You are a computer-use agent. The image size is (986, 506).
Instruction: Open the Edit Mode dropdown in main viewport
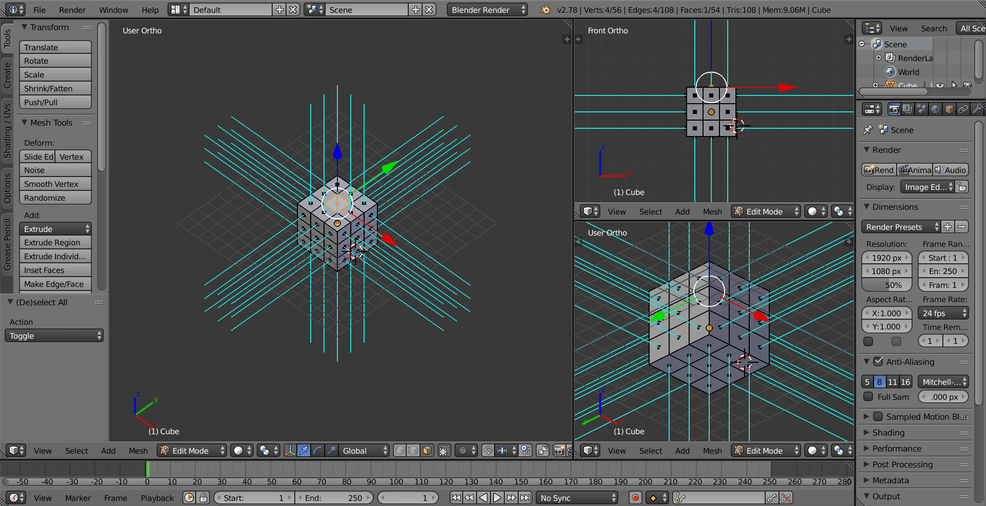click(191, 451)
